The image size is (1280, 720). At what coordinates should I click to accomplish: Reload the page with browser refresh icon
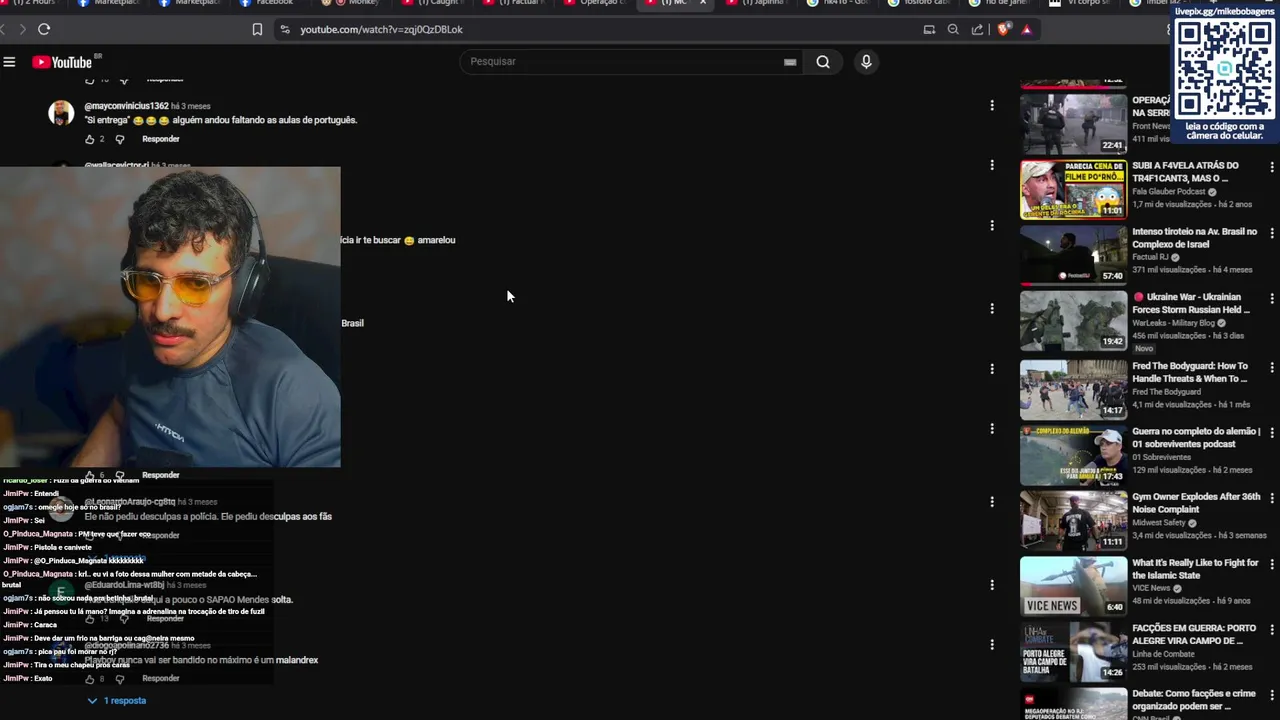pyautogui.click(x=44, y=29)
